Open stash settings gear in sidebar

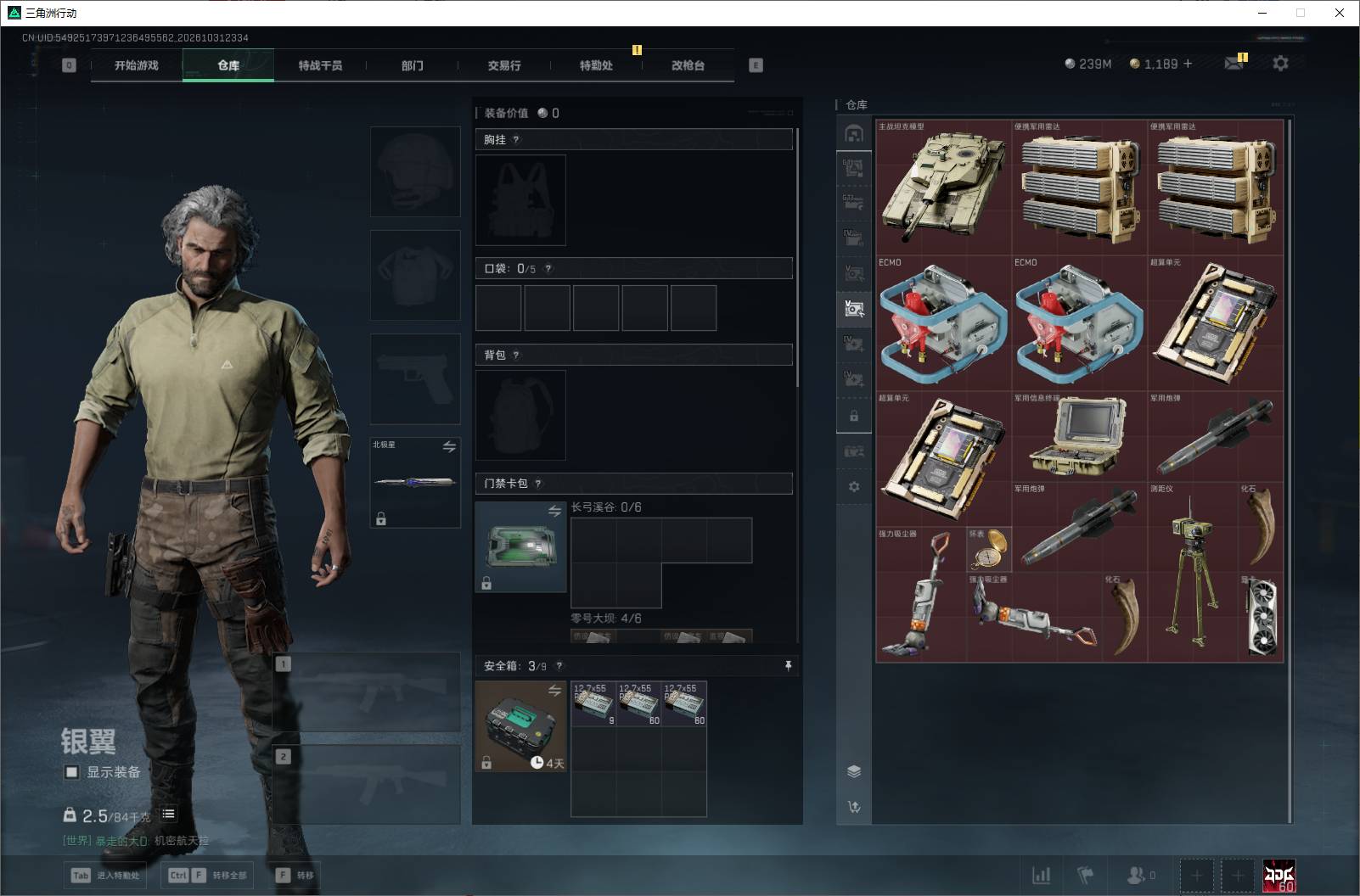pos(854,486)
